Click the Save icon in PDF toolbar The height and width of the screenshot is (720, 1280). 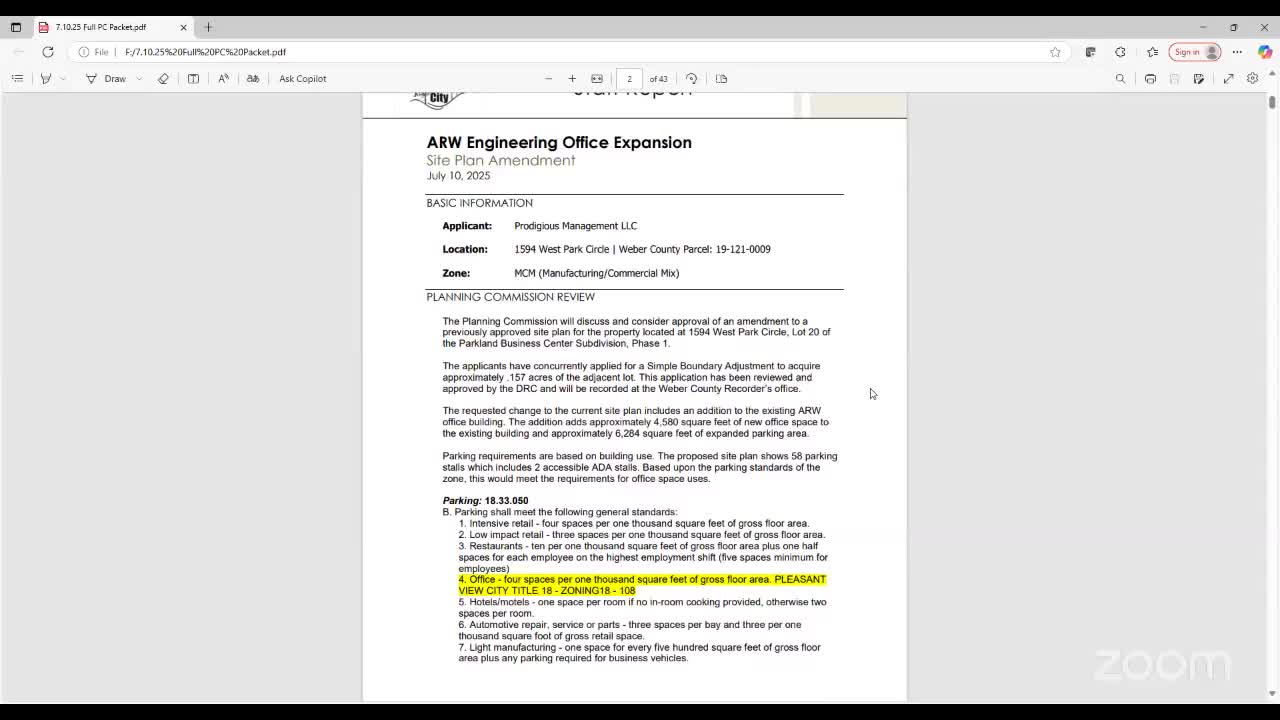point(1174,79)
